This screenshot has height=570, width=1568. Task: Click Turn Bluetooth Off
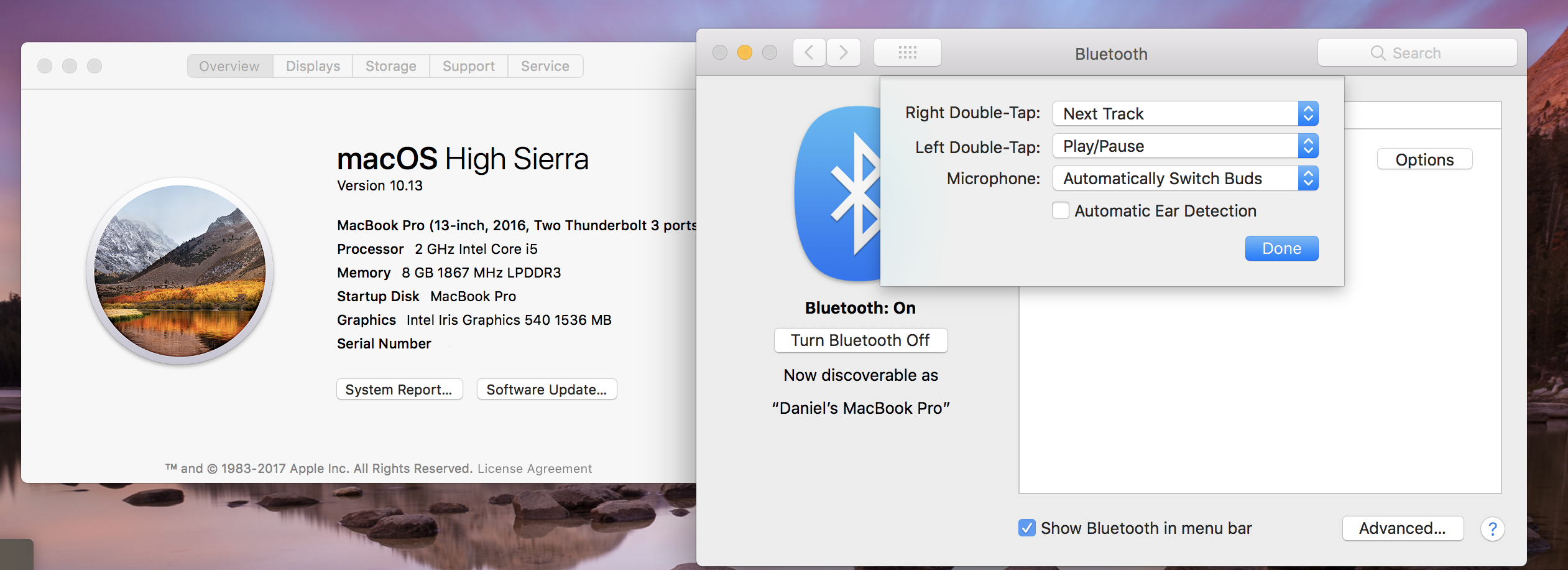click(860, 340)
